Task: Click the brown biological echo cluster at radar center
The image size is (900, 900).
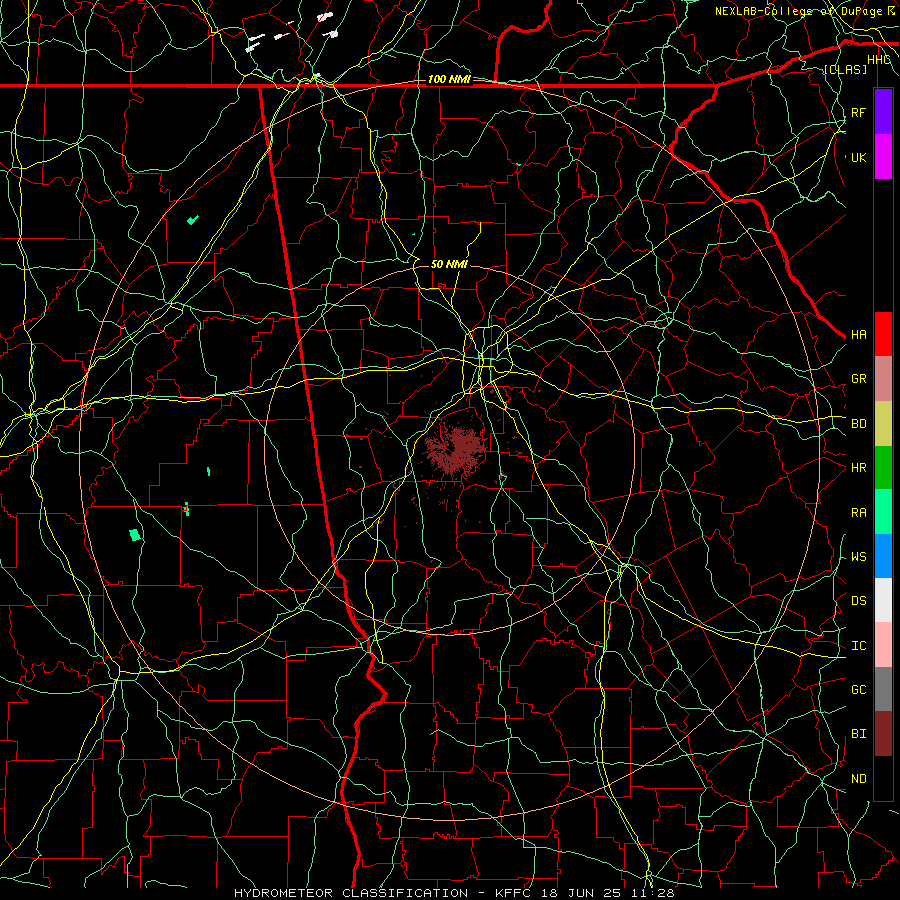Action: pyautogui.click(x=455, y=448)
